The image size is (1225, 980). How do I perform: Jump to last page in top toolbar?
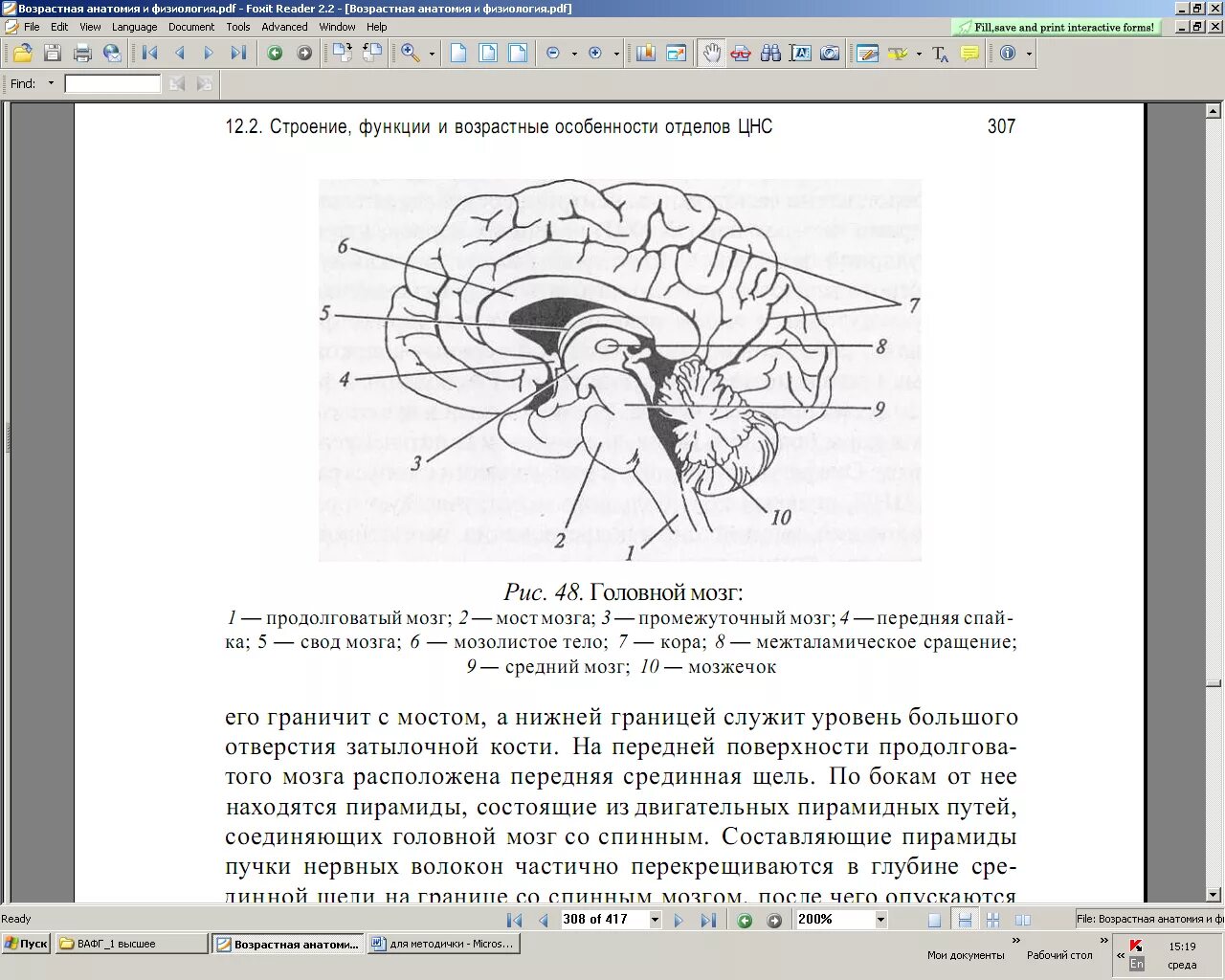[x=238, y=54]
